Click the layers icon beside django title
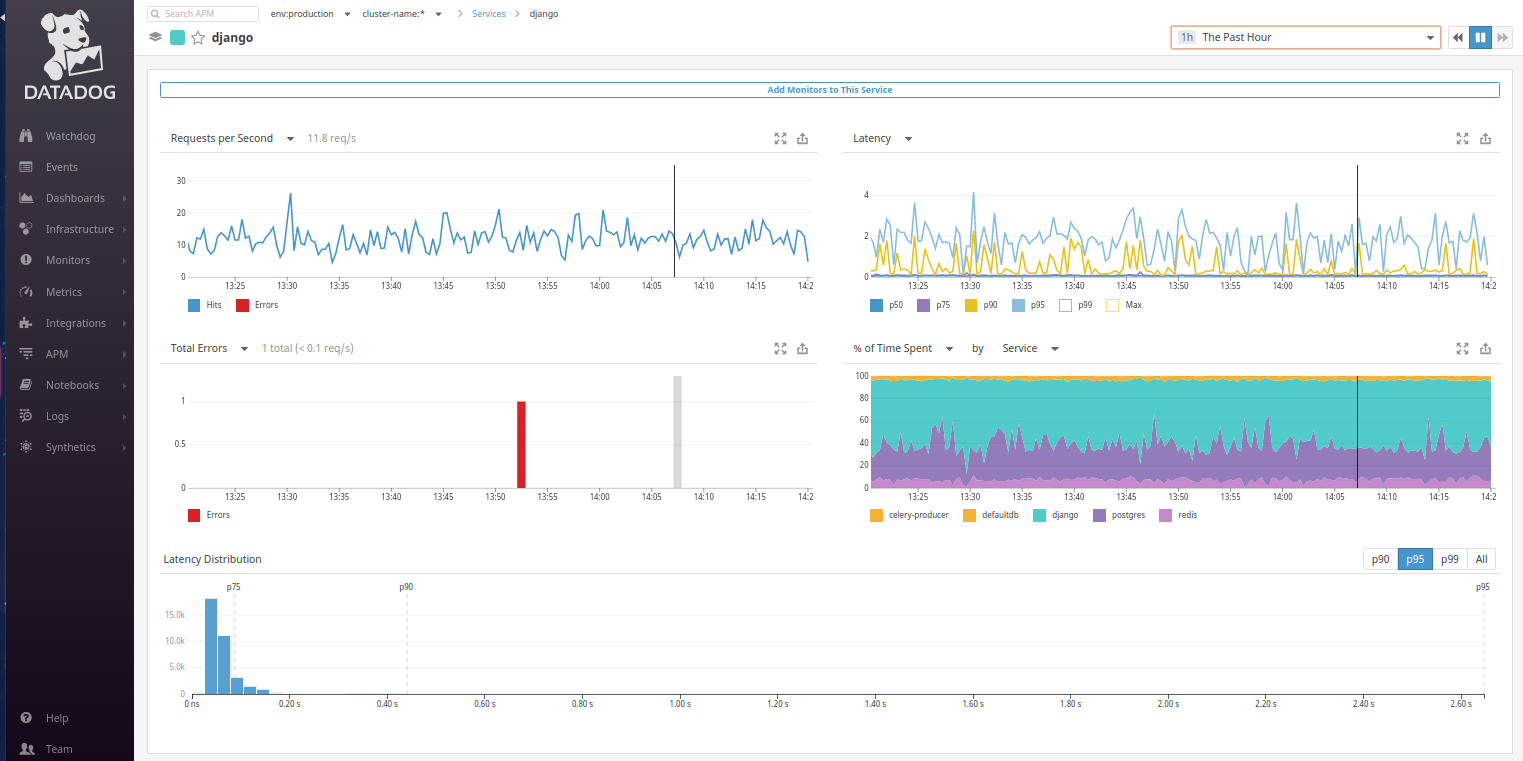 (x=155, y=37)
